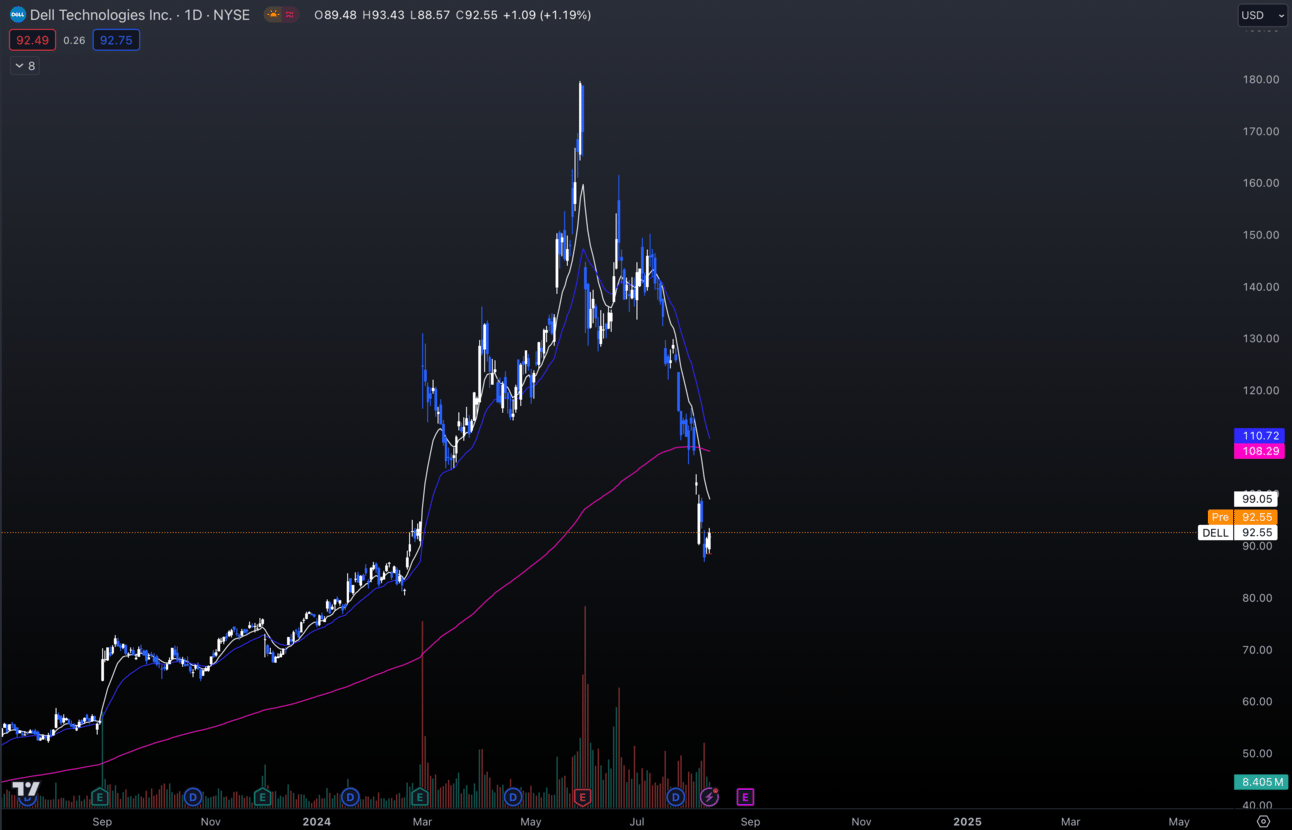The height and width of the screenshot is (830, 1292).
Task: Click 170.00 on the price scale
Action: pyautogui.click(x=1260, y=131)
